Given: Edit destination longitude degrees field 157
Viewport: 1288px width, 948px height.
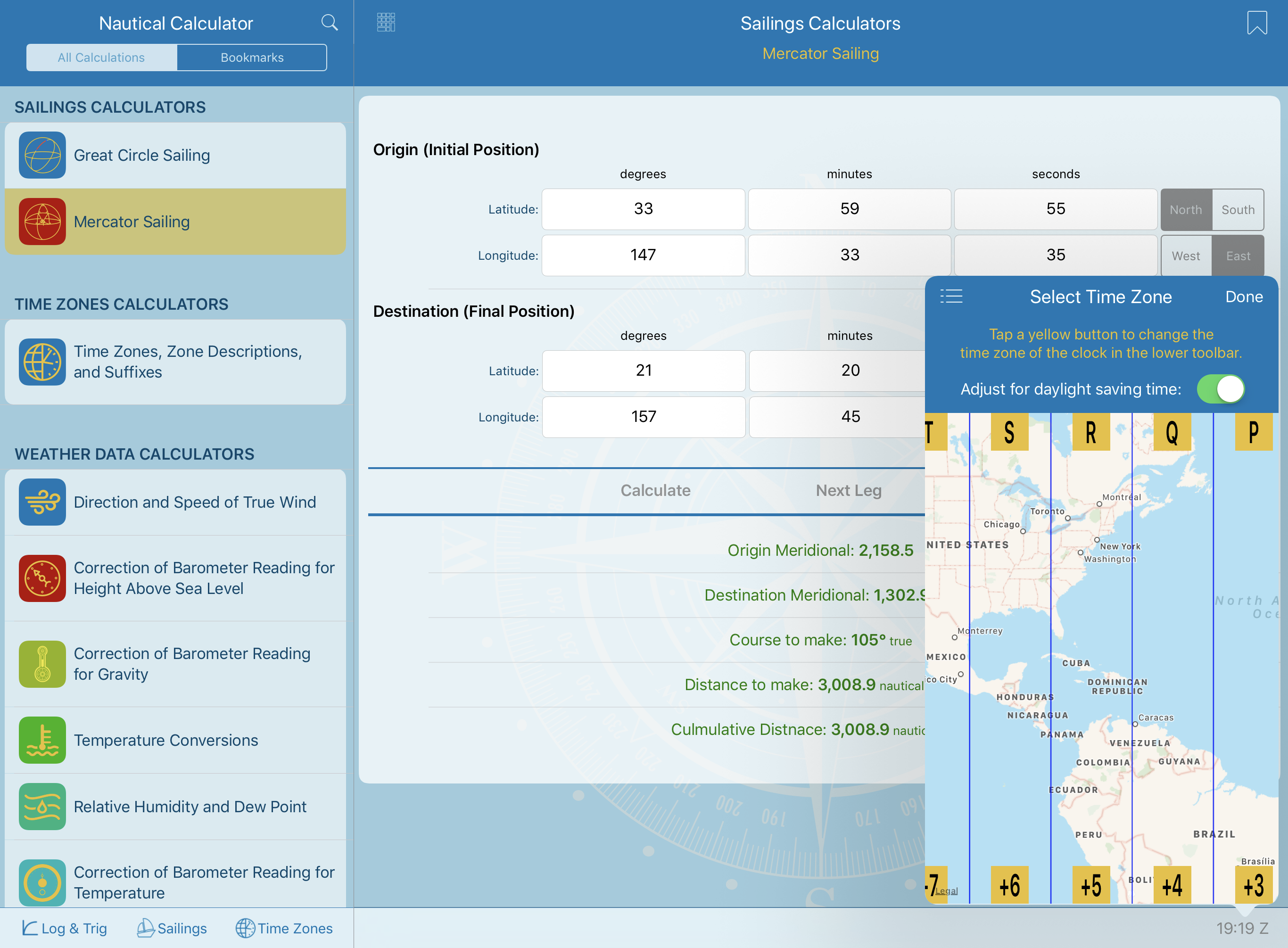Looking at the screenshot, I should coord(644,417).
